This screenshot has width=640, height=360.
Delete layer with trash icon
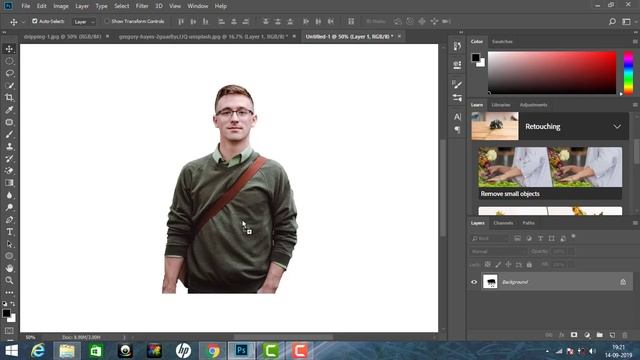625,335
